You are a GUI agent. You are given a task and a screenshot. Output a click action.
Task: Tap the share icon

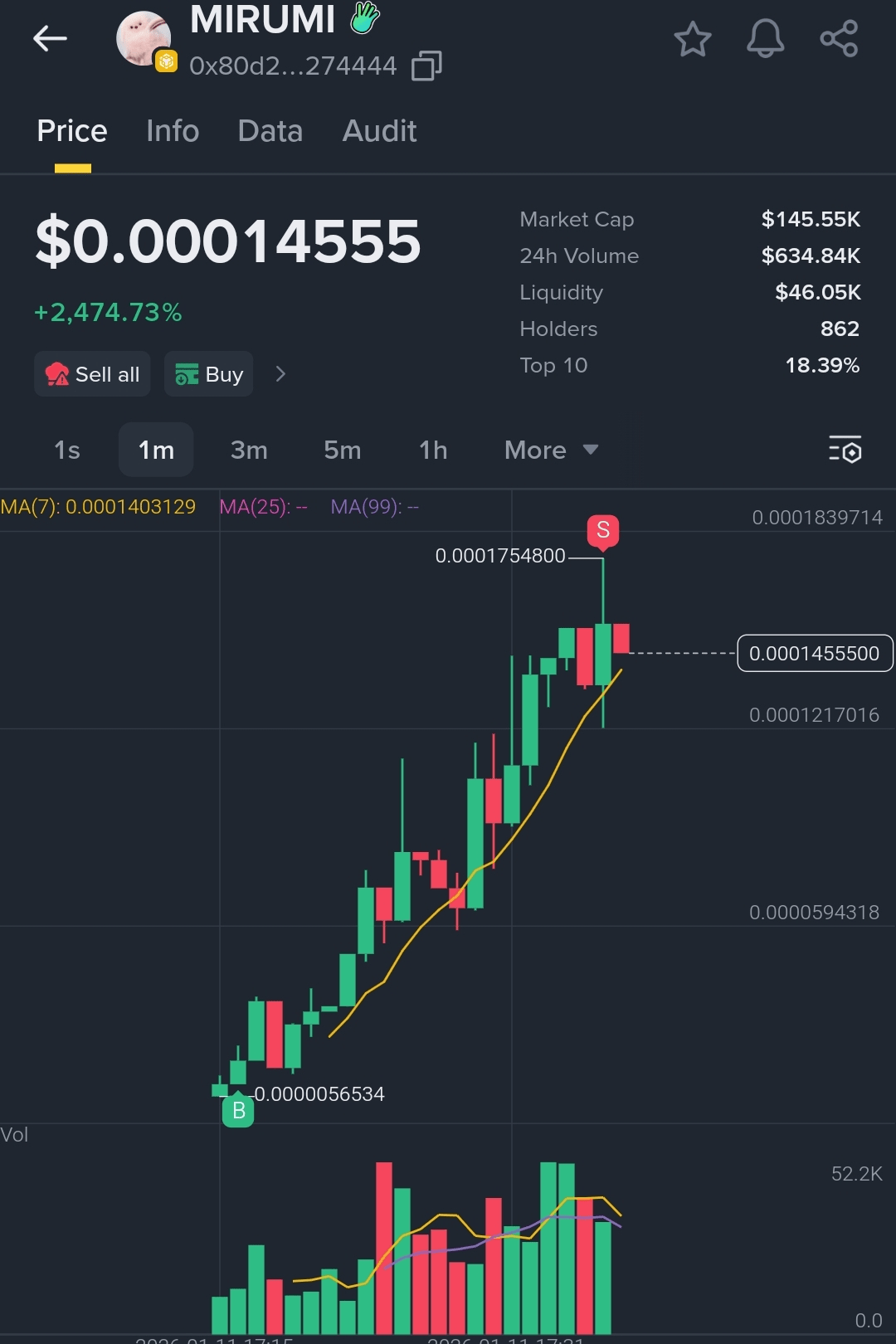pos(839,38)
